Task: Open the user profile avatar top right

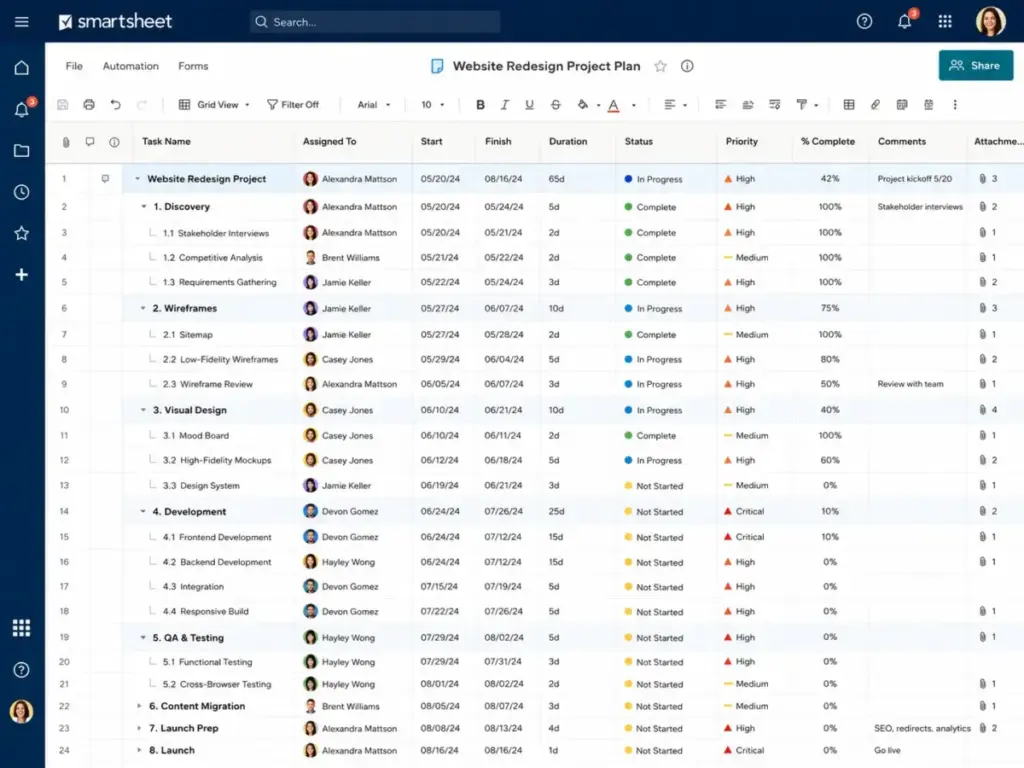Action: (991, 22)
